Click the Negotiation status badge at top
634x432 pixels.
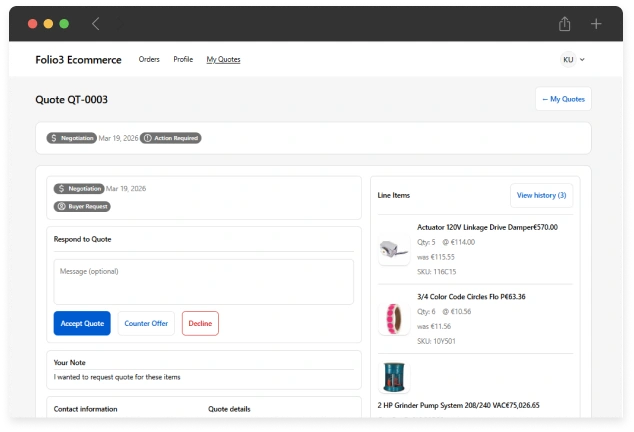(71, 138)
